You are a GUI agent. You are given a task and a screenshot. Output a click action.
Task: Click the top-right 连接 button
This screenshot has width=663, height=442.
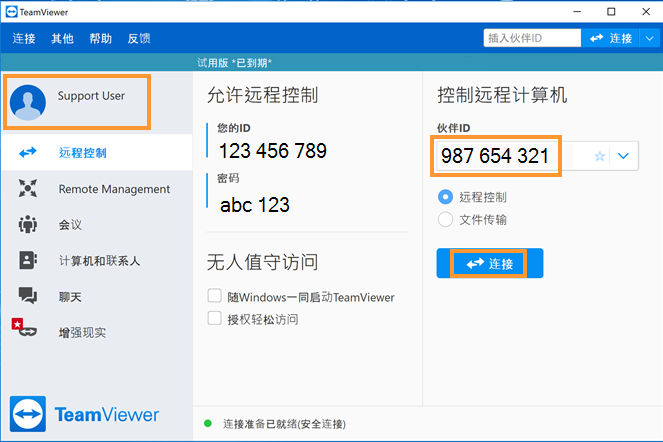(611, 38)
